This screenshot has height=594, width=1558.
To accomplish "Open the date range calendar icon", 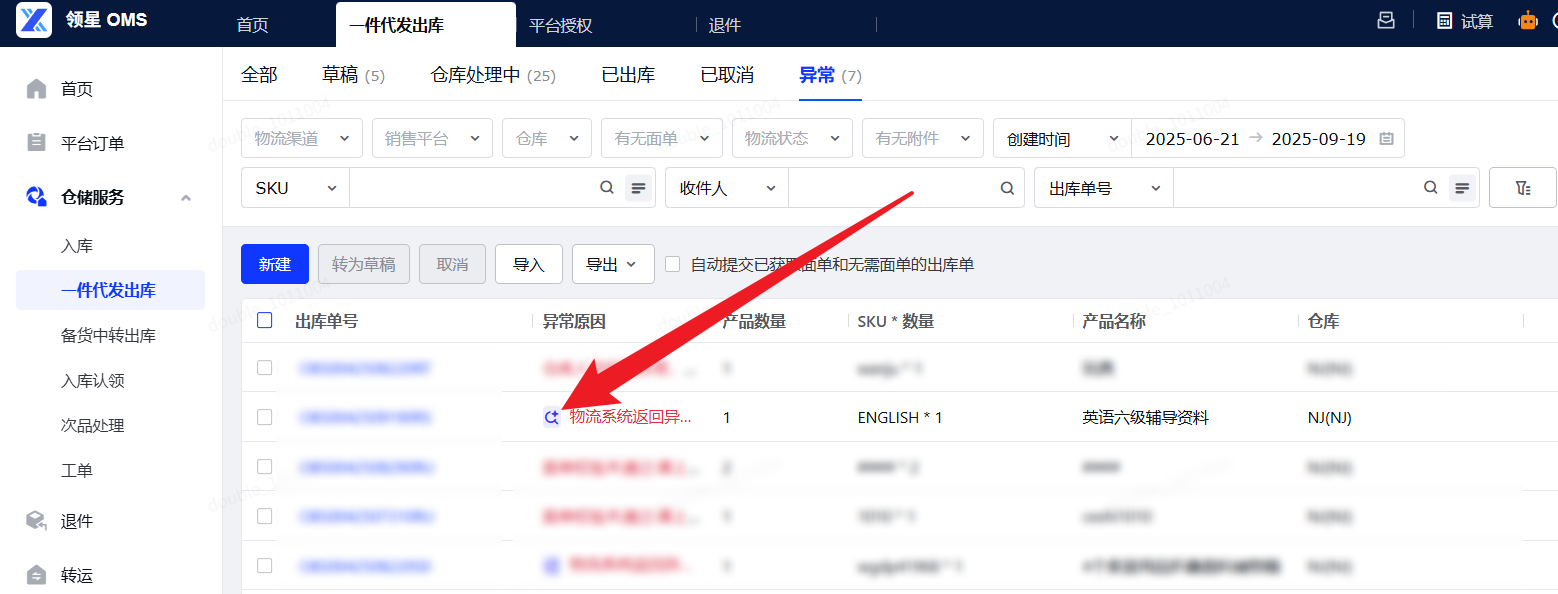I will tap(1386, 139).
